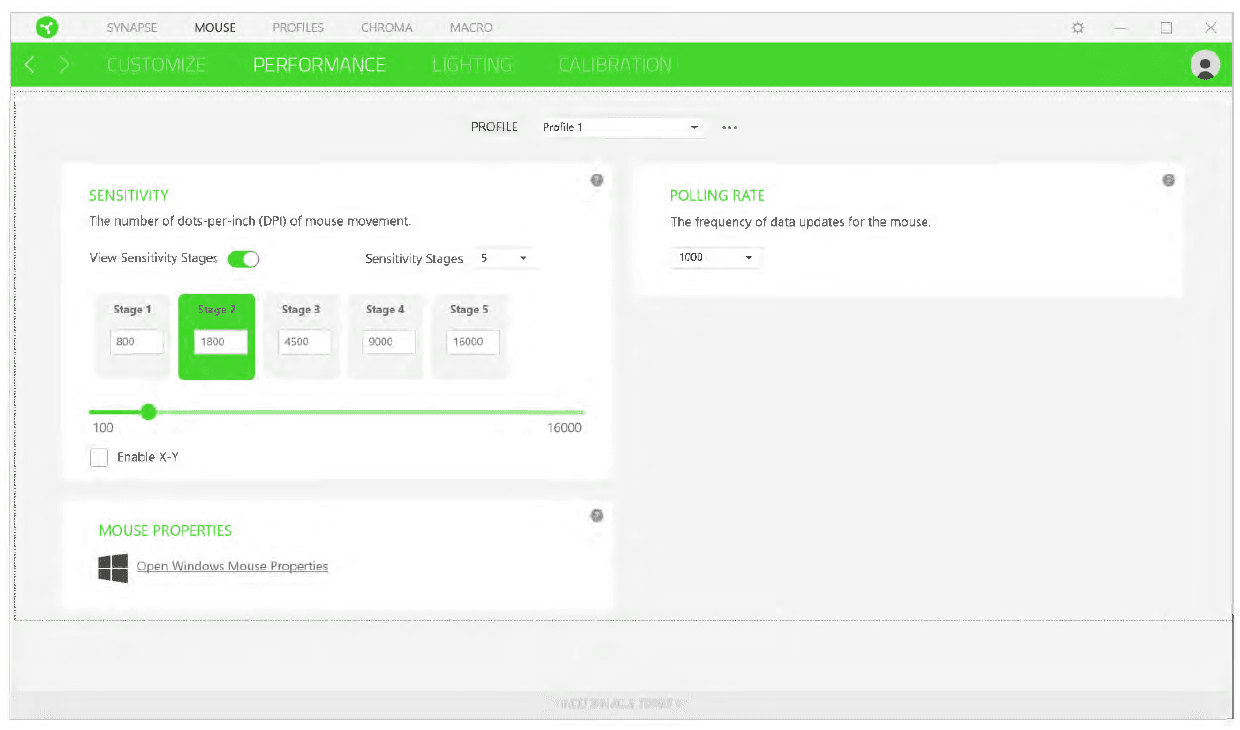The height and width of the screenshot is (730, 1240).
Task: Show the Polling Rate help icon
Action: coord(1168,181)
